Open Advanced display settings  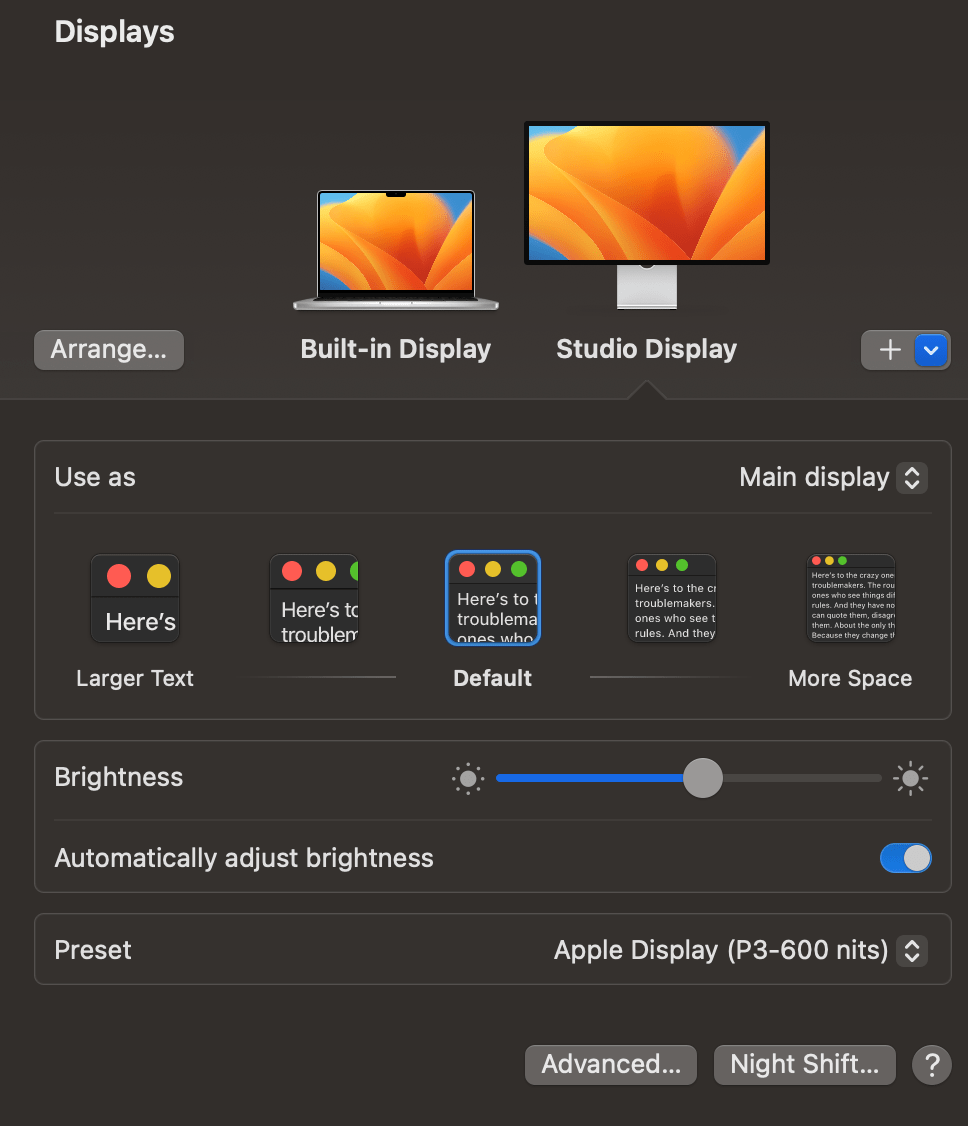(x=610, y=1064)
